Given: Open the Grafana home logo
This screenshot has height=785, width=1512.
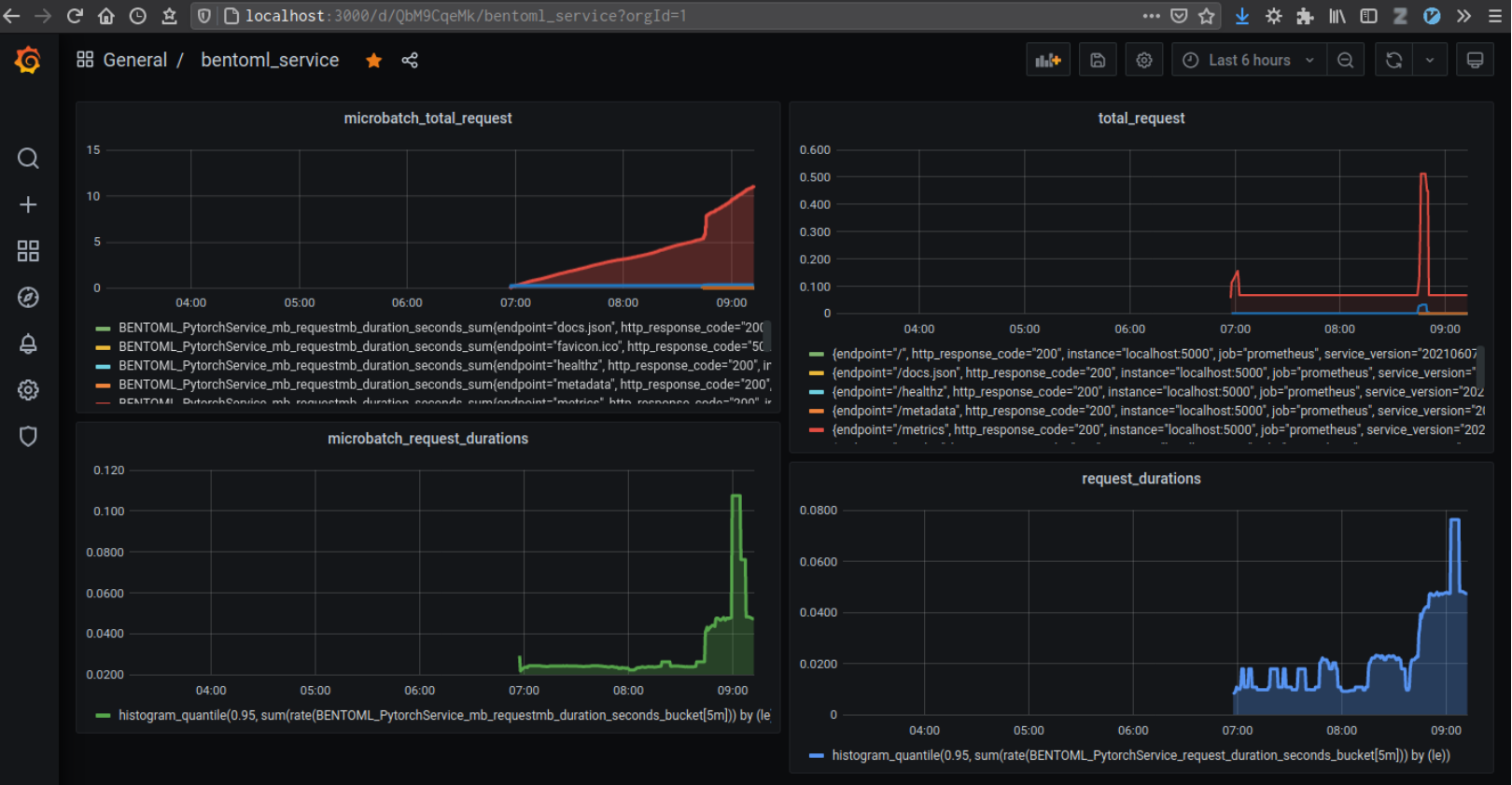Looking at the screenshot, I should coord(28,60).
